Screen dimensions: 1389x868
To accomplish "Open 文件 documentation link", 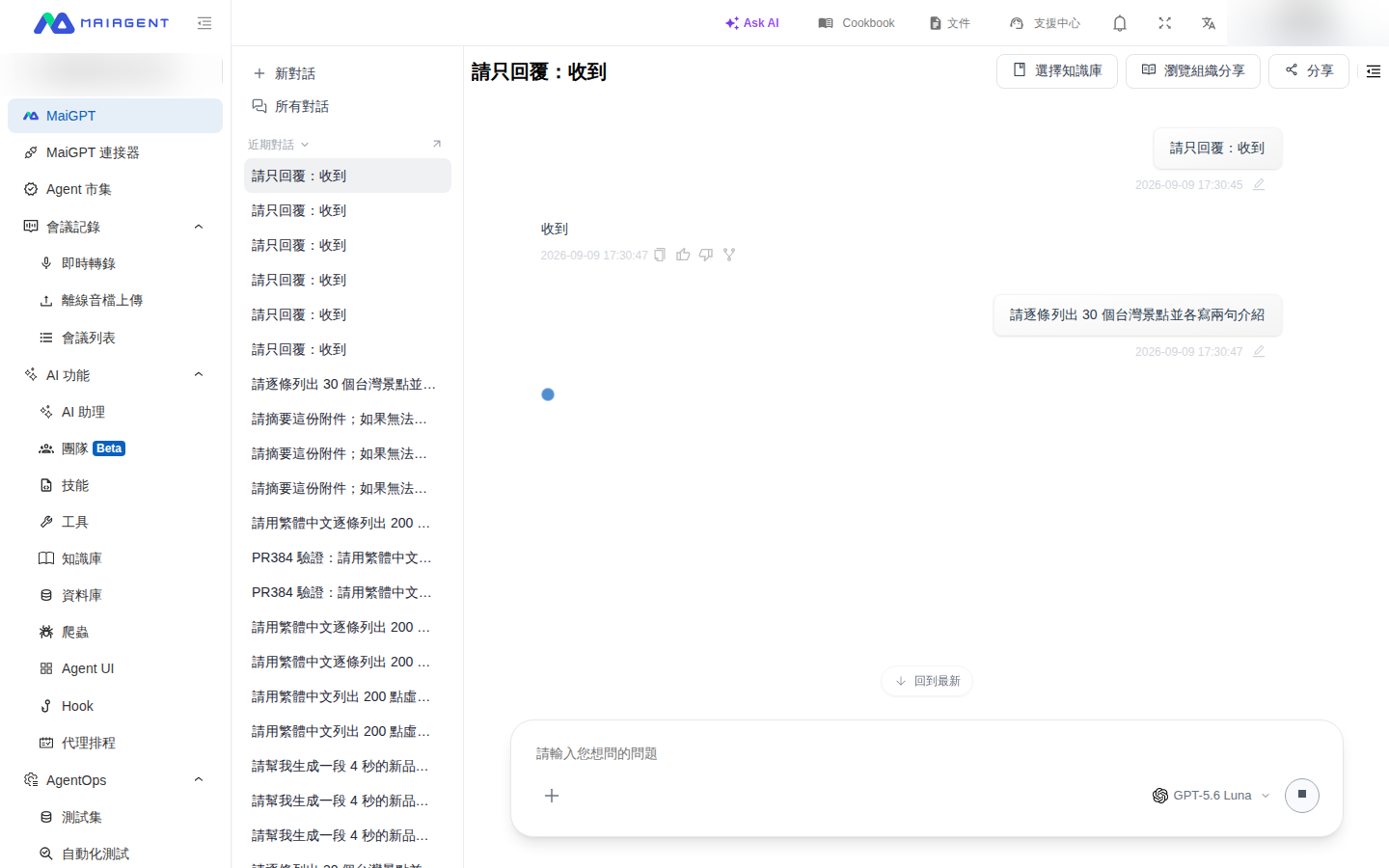I will pyautogui.click(x=950, y=23).
